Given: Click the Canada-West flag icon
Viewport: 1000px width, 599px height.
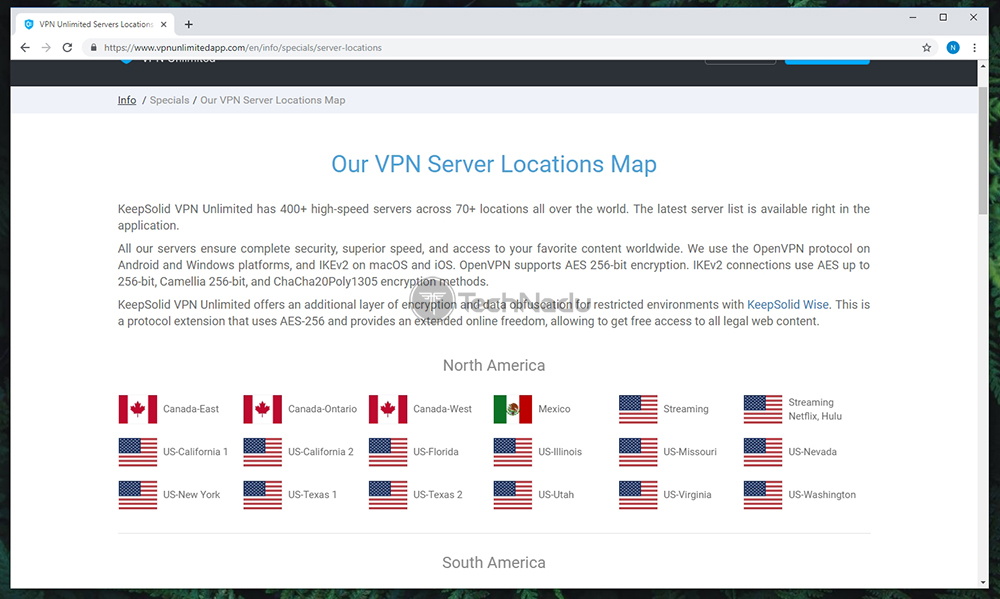Looking at the screenshot, I should click(x=388, y=409).
